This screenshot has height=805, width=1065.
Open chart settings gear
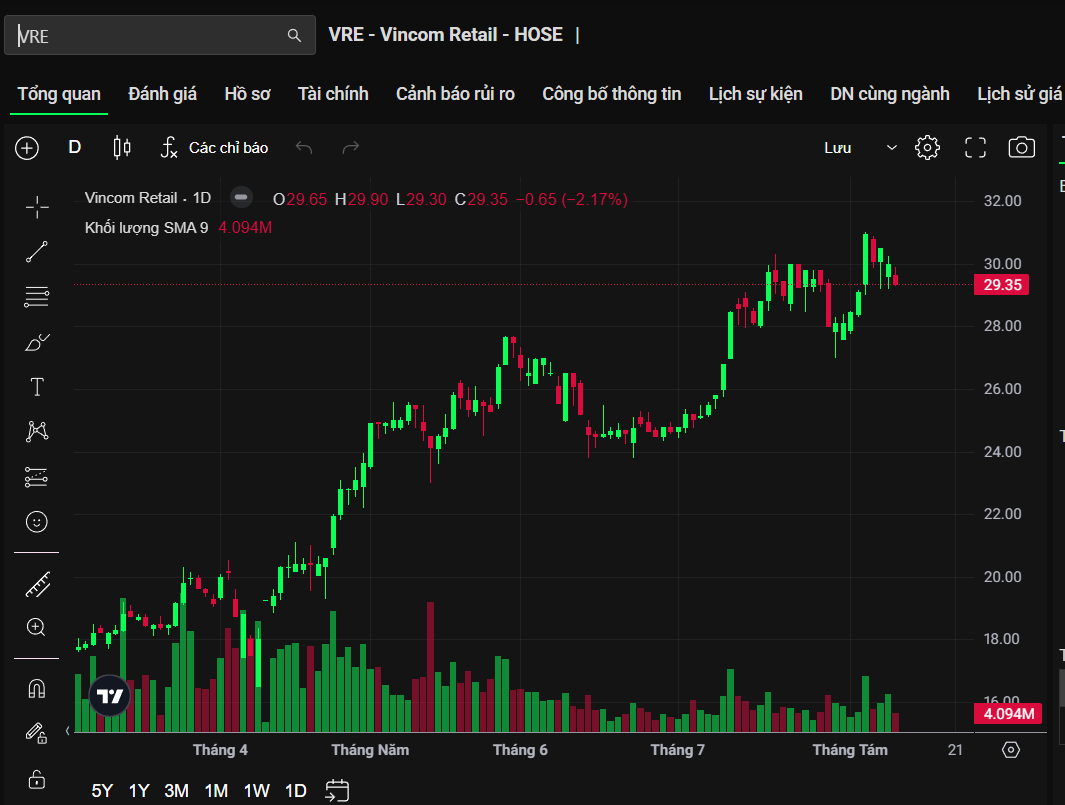927,147
